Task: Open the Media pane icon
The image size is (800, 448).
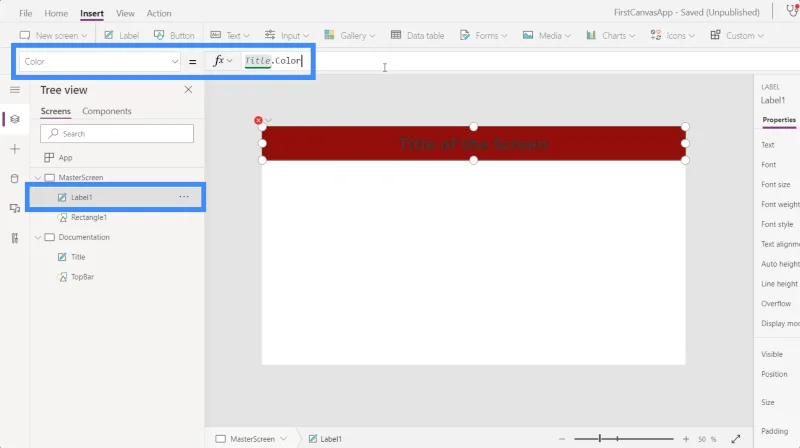Action: tap(15, 208)
